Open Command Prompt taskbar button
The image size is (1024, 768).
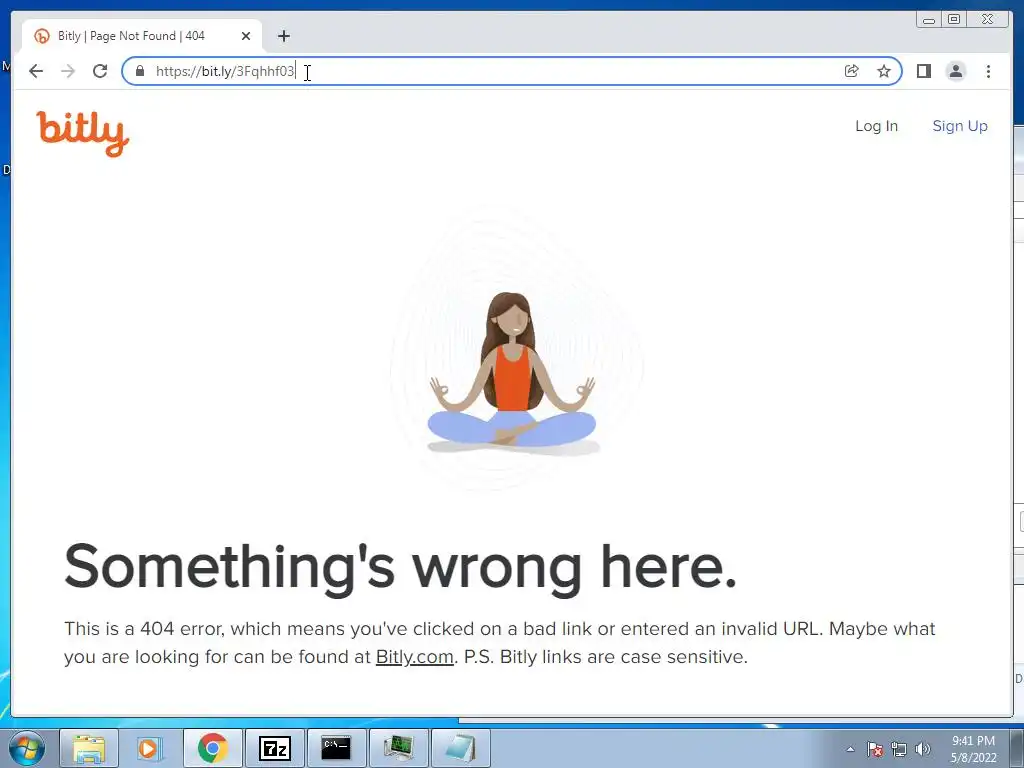pyautogui.click(x=336, y=748)
